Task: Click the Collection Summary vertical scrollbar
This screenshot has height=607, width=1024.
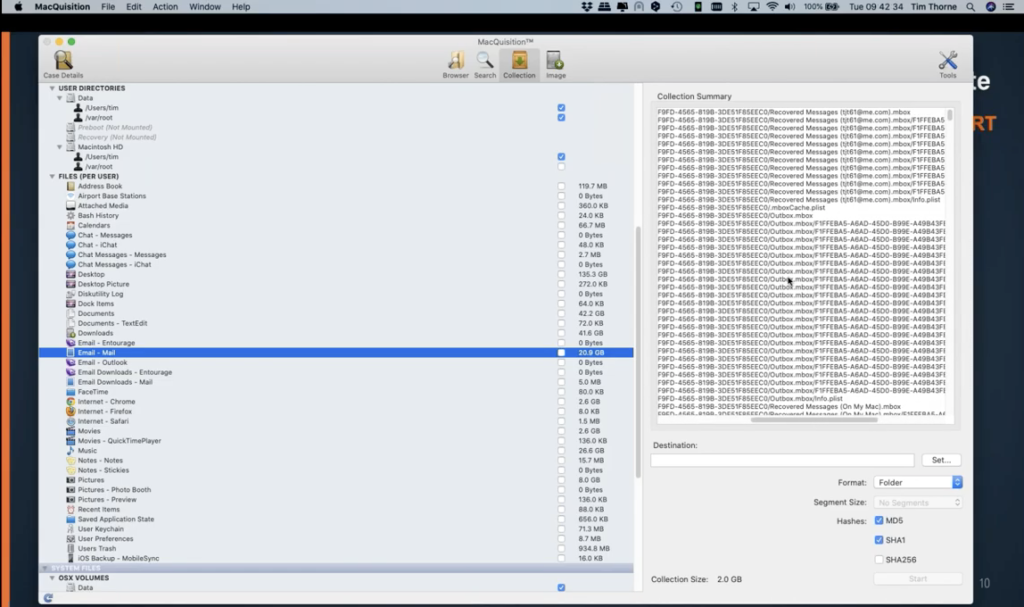Action: tap(950, 115)
